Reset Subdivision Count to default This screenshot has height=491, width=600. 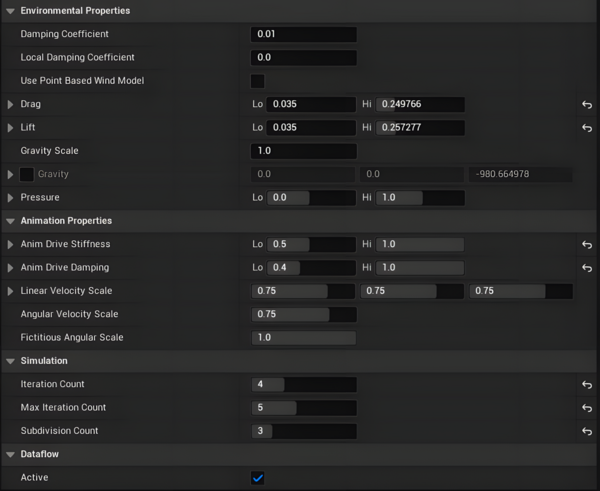point(587,431)
